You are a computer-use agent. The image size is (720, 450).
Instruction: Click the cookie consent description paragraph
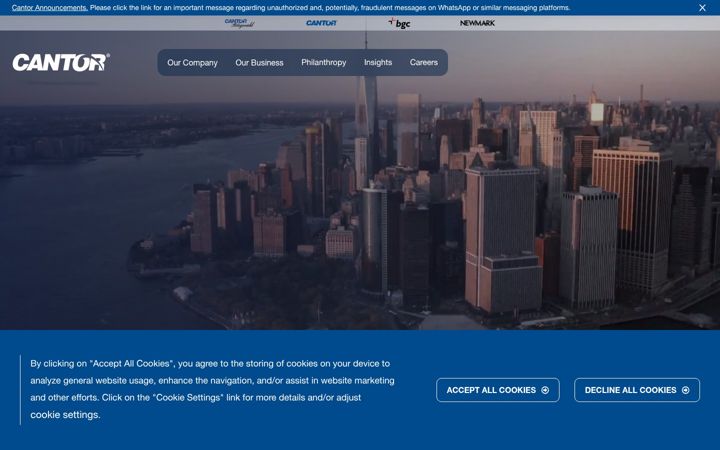212,389
